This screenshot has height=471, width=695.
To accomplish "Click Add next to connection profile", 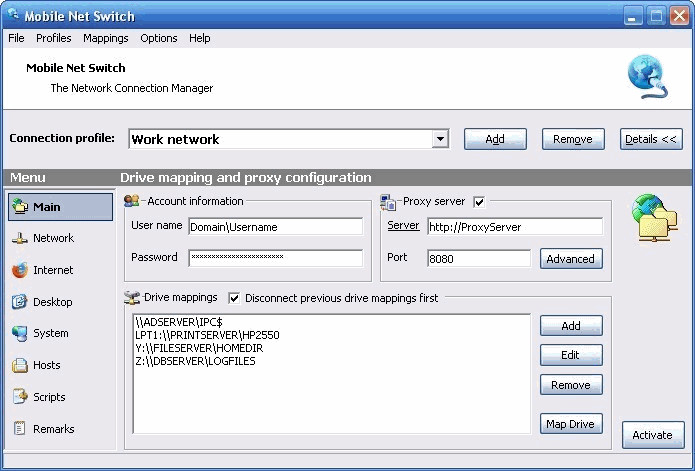I will point(495,139).
